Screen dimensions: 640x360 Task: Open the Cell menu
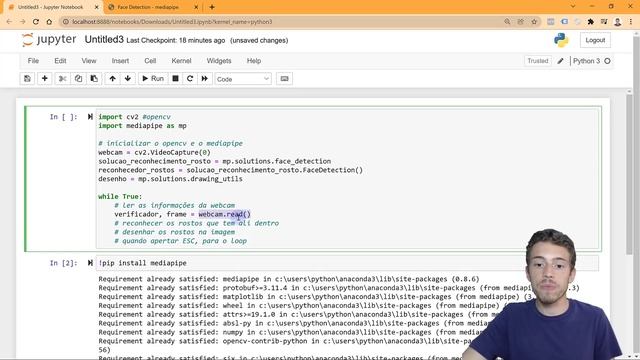point(150,61)
